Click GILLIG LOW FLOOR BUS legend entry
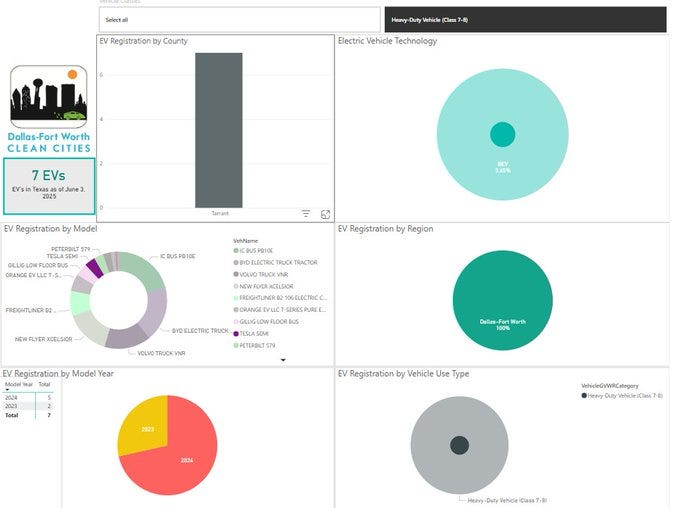 click(x=266, y=321)
